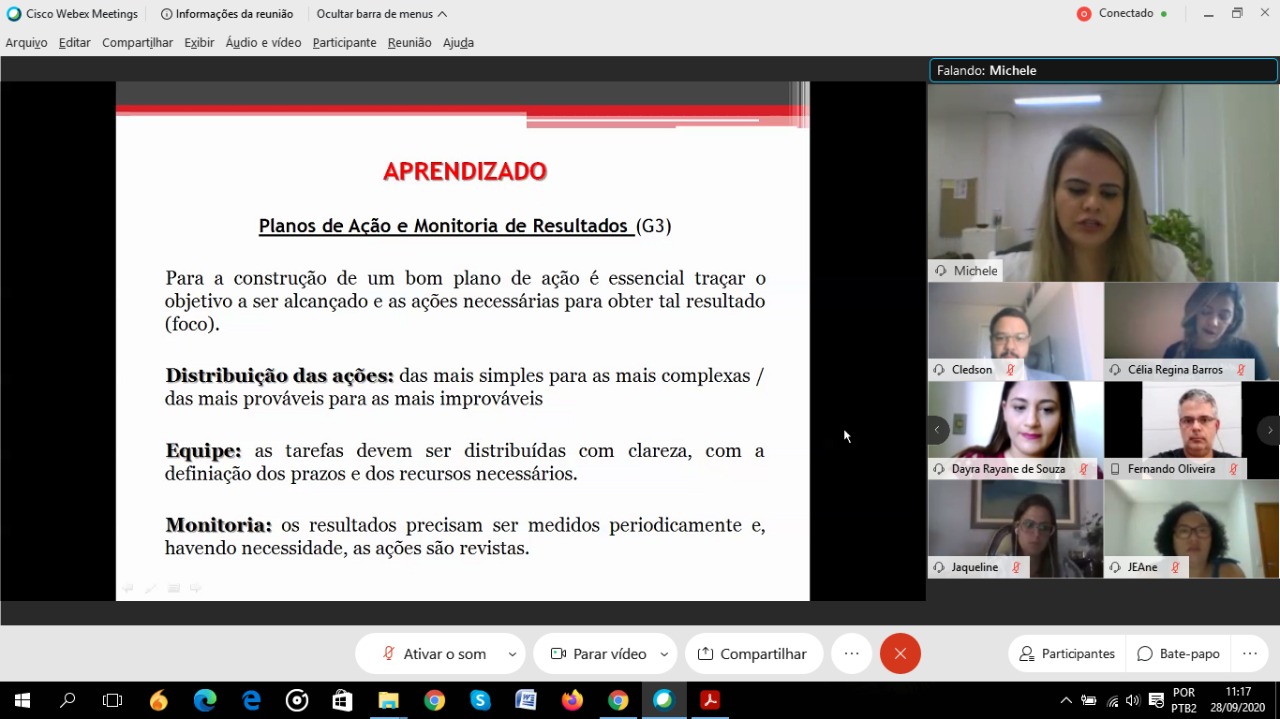1280x719 pixels.
Task: Open the system volume control
Action: [x=1132, y=700]
